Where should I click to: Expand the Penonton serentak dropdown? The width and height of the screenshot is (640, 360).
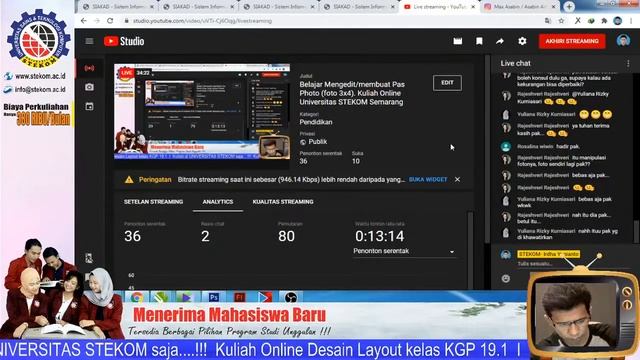tap(404, 251)
